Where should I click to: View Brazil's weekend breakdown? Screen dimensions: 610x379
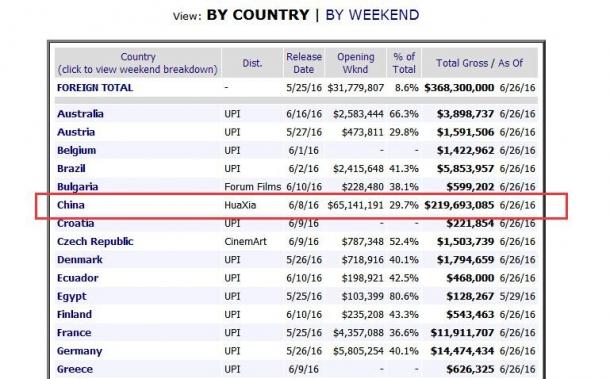coord(71,169)
